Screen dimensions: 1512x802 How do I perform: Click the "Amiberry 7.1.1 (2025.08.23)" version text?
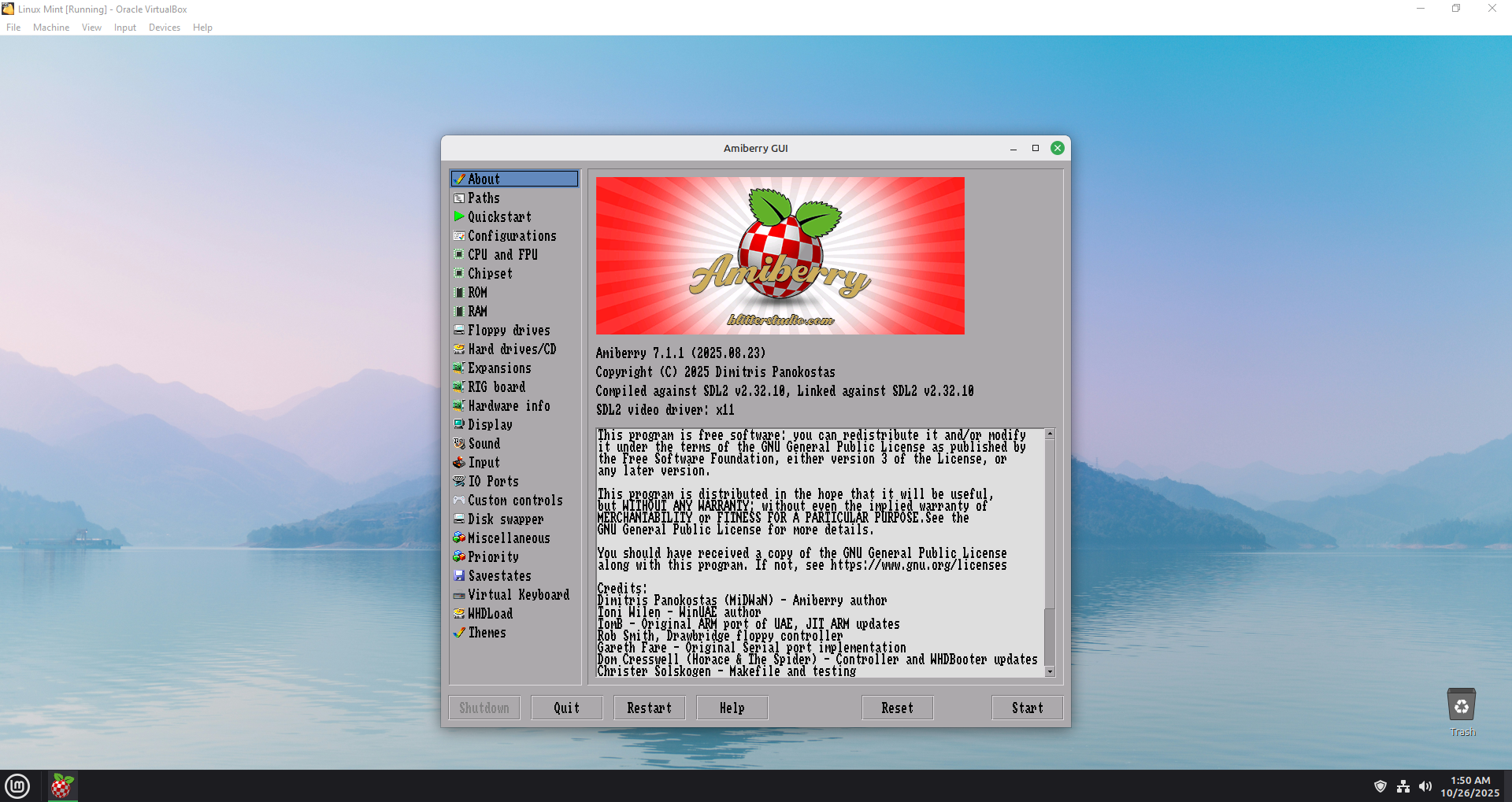680,353
